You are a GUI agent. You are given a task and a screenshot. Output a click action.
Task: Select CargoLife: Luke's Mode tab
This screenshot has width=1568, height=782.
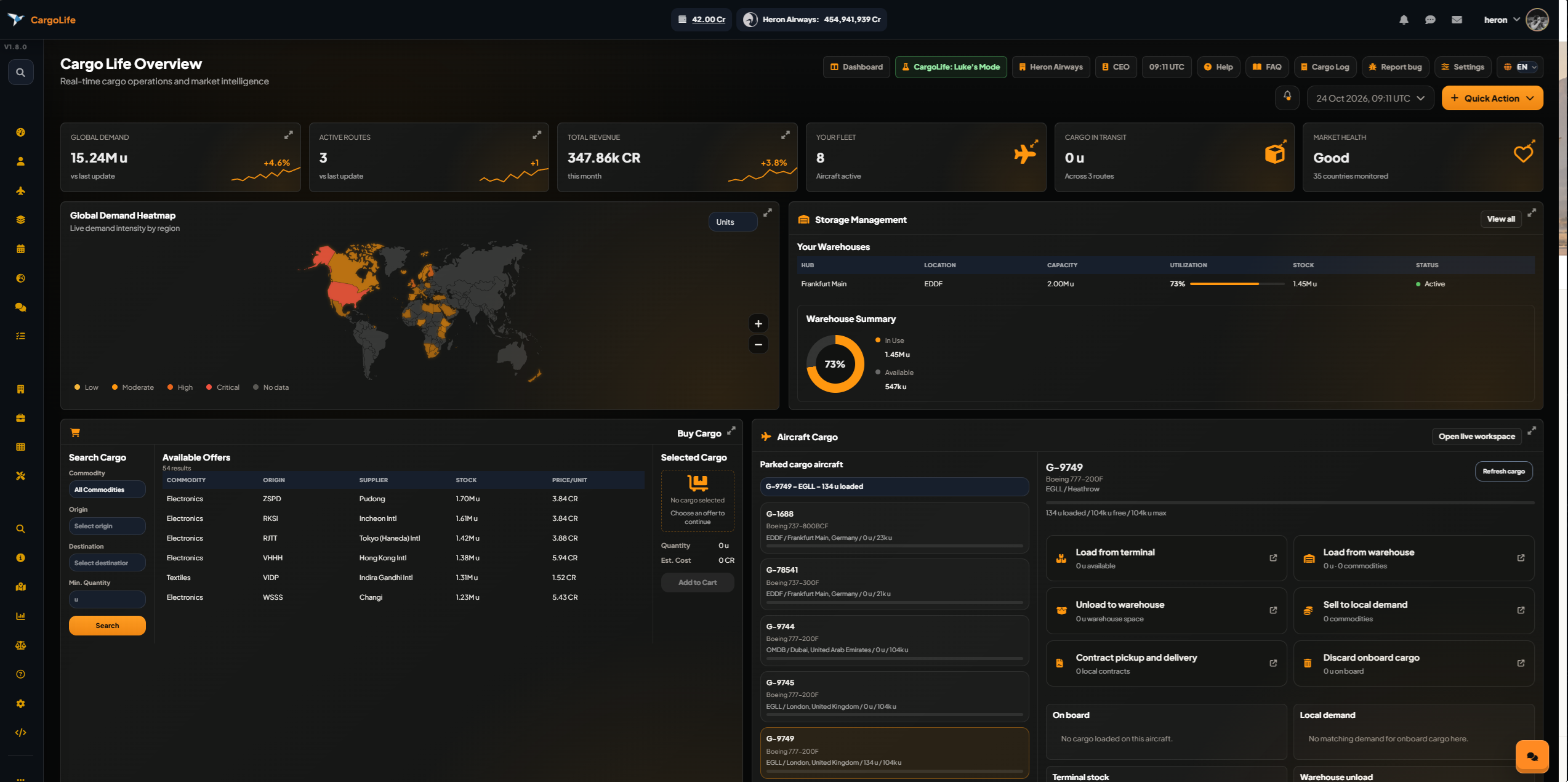[x=951, y=67]
